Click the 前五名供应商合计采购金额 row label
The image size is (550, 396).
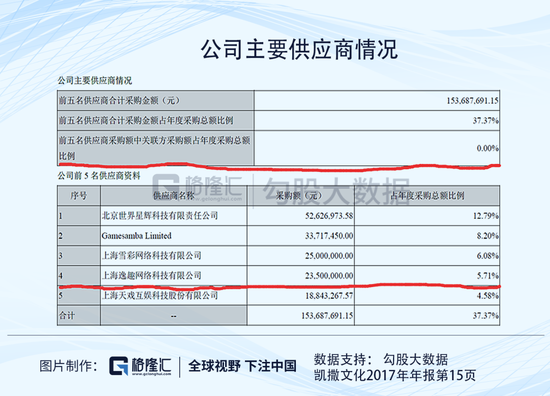(119, 101)
